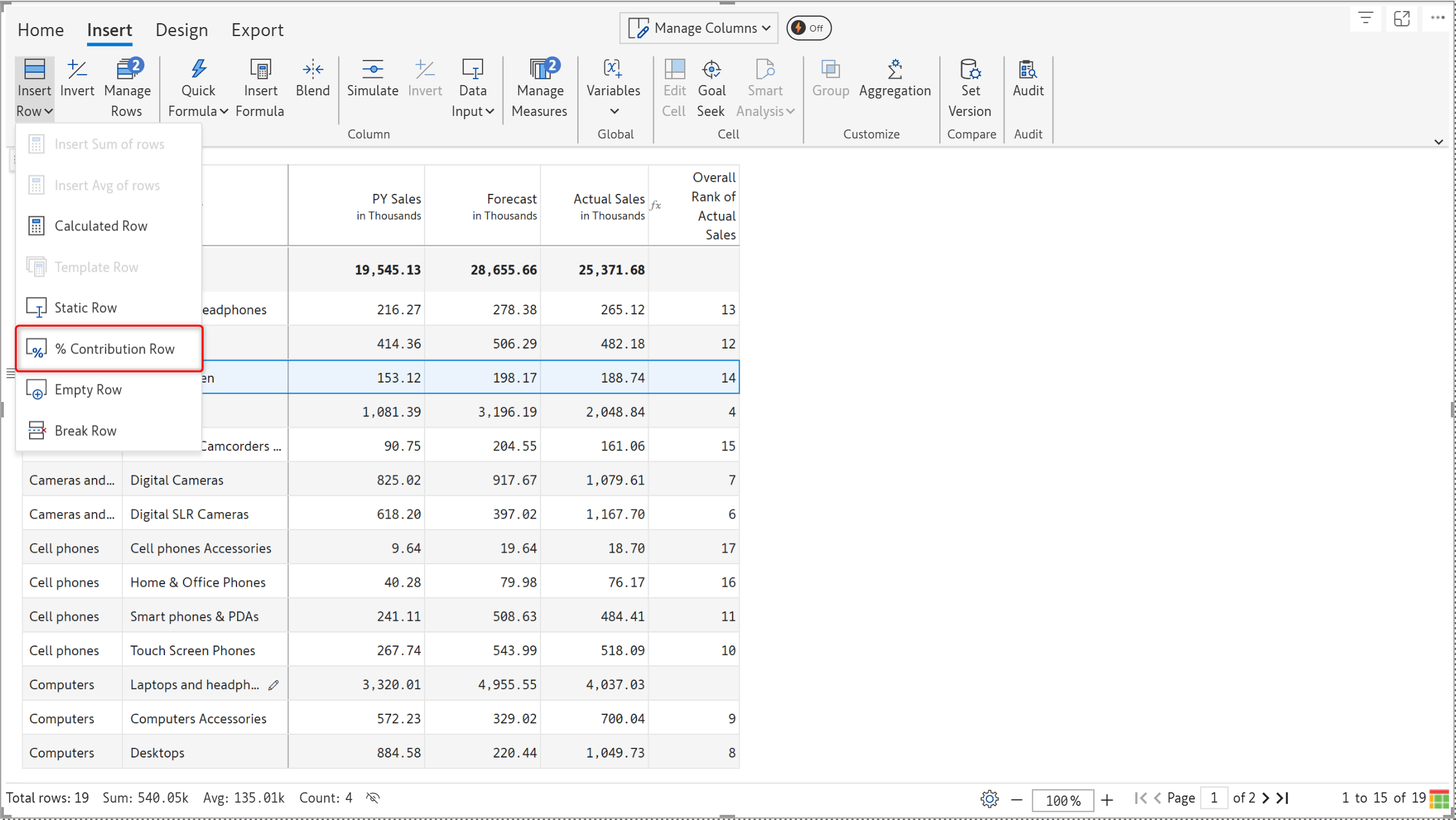Switch to the Design tab
This screenshot has width=1456, height=820.
click(181, 30)
